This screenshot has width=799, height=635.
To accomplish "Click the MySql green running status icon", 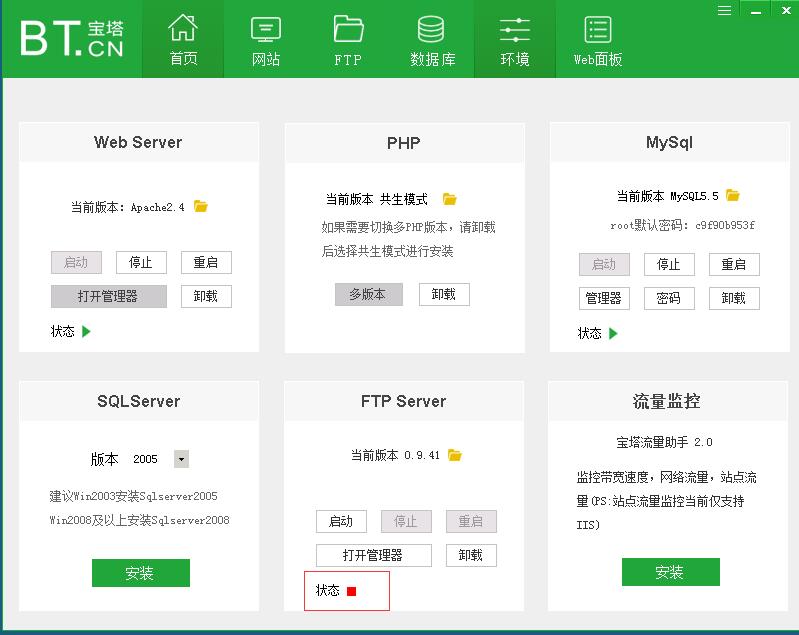I will (613, 334).
